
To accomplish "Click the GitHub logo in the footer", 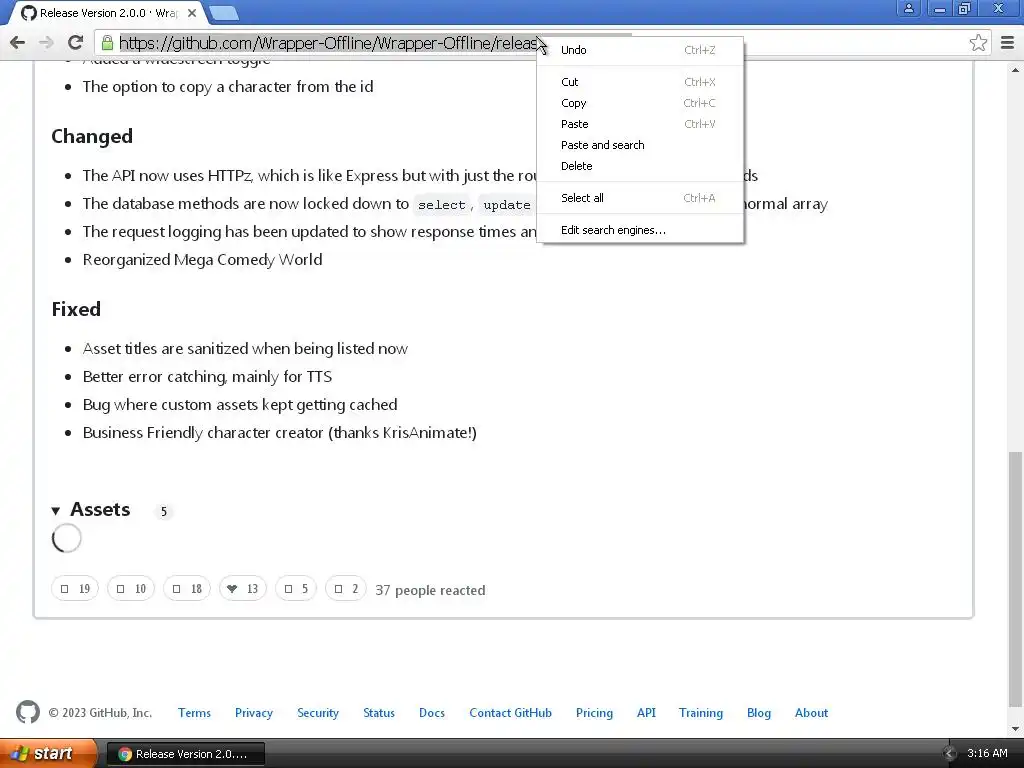I will coord(28,712).
